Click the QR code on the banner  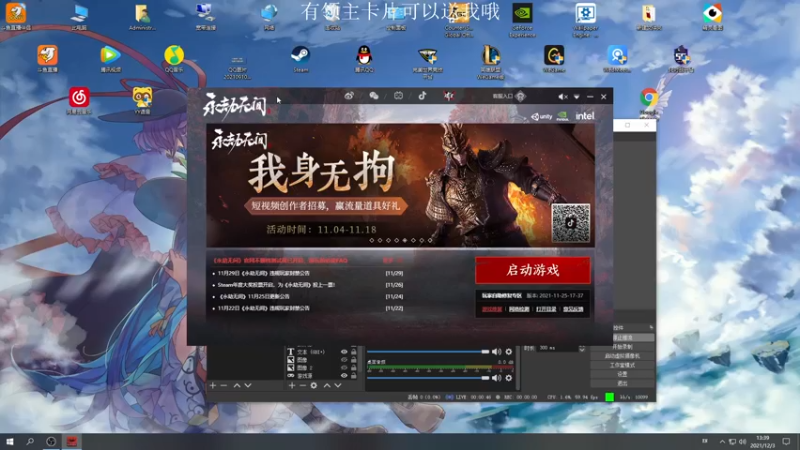pos(570,223)
